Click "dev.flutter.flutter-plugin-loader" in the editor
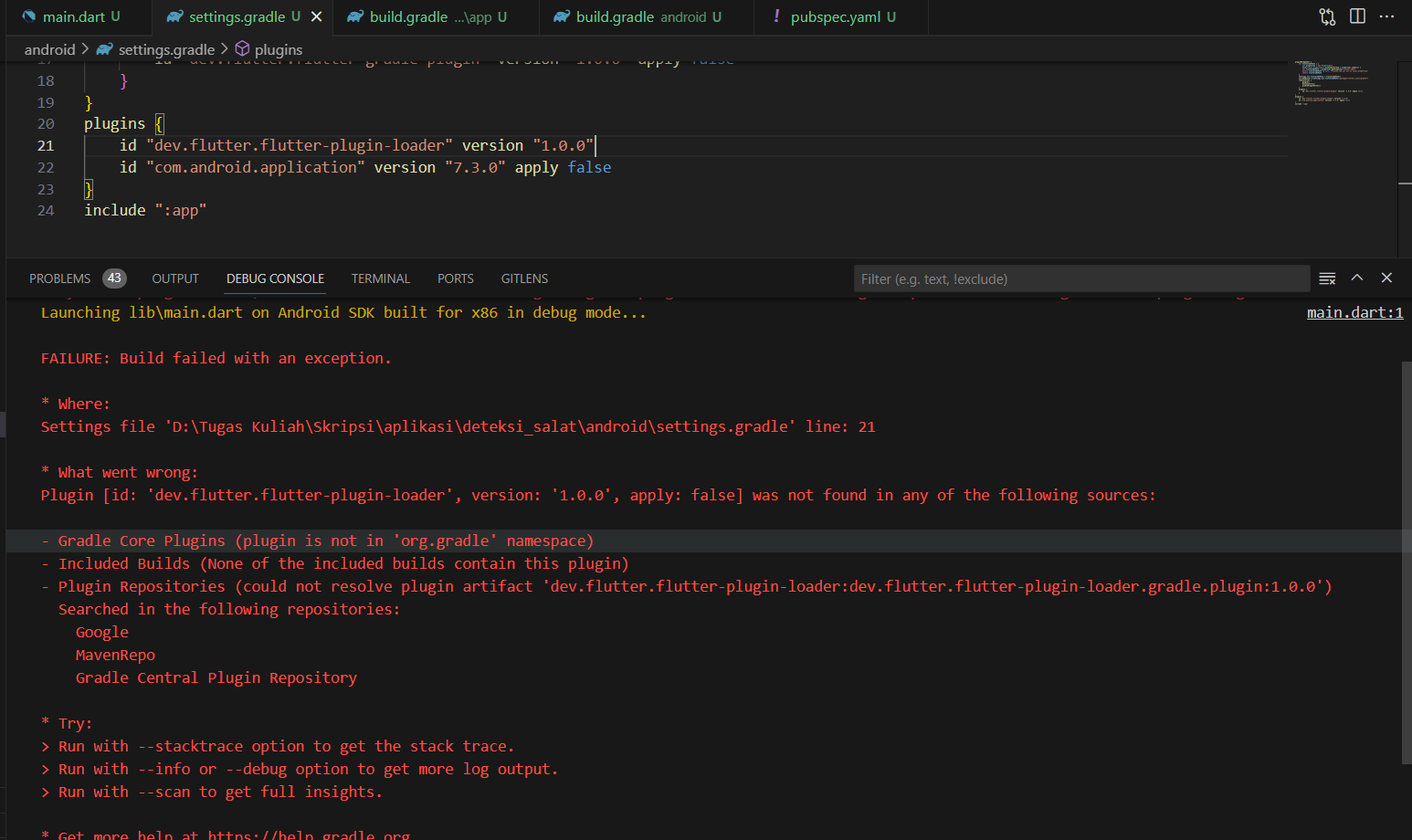Image resolution: width=1412 pixels, height=840 pixels. (300, 145)
